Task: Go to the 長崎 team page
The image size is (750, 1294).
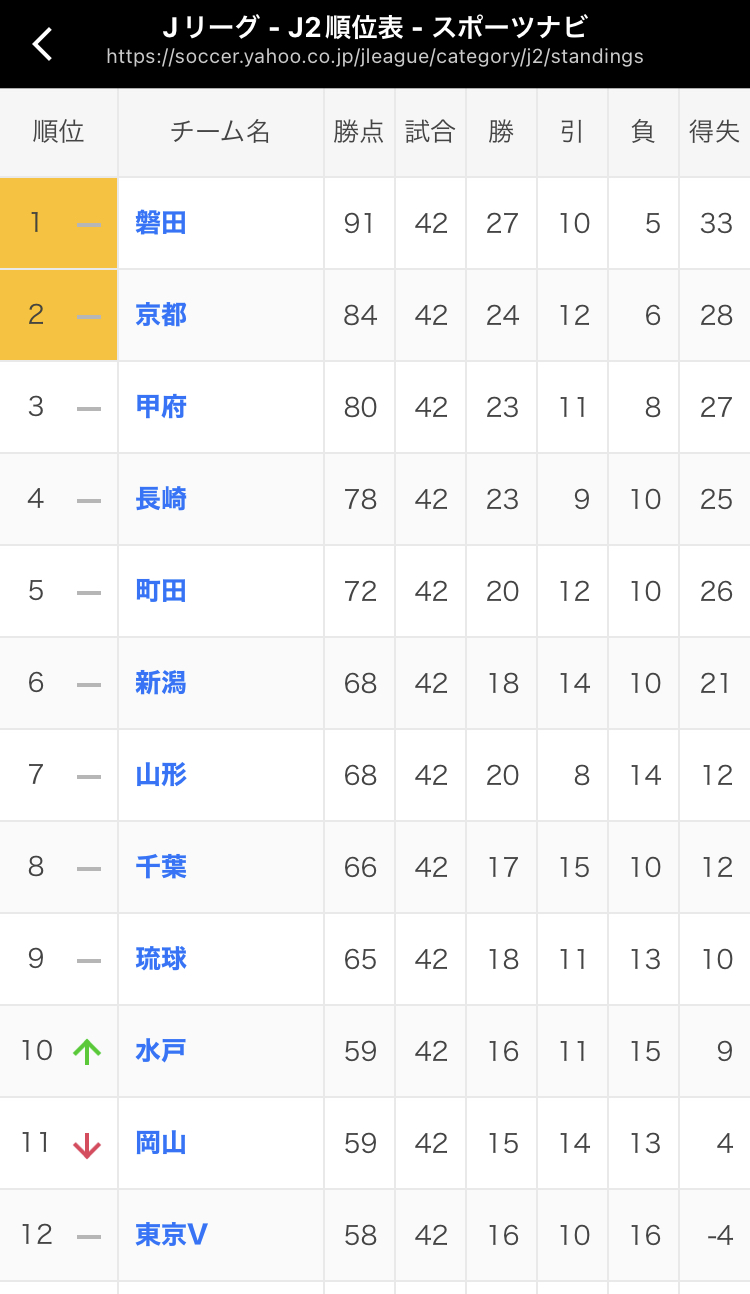Action: click(161, 499)
